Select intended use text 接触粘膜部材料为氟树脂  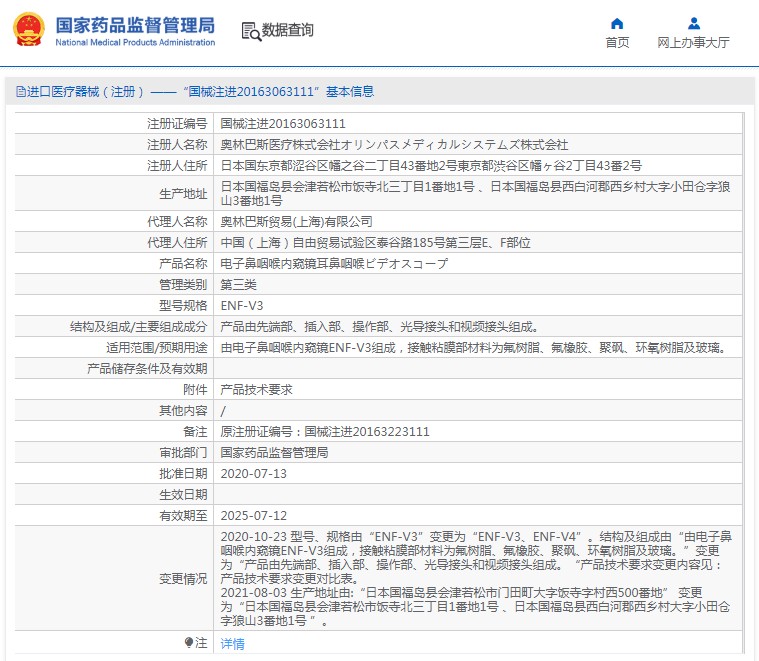473,347
